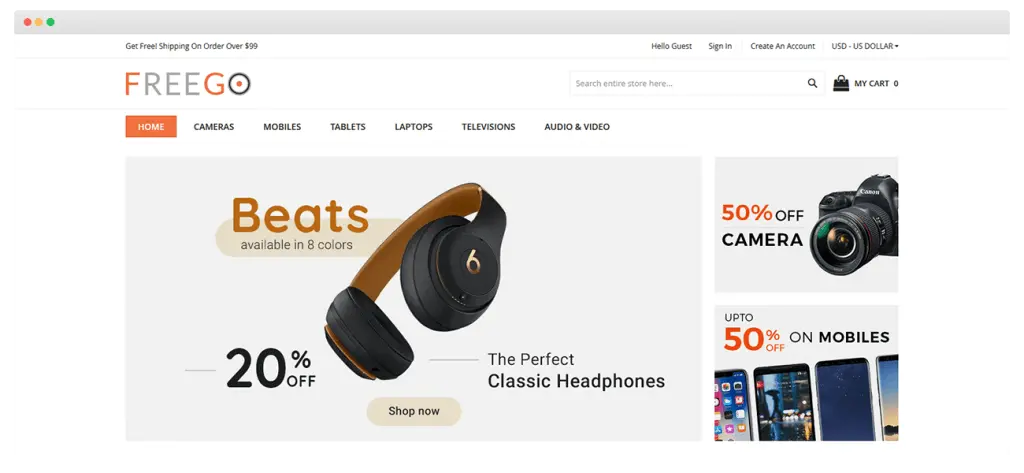Screen dimensions: 1024x473
Task: Select the Home menu tab
Action: 151,127
